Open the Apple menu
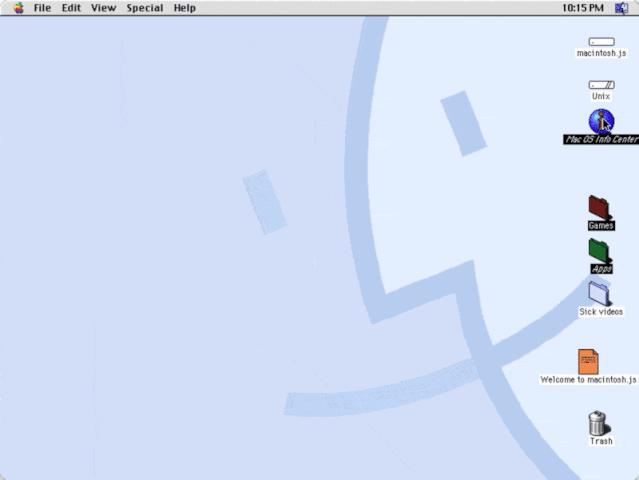Image resolution: width=639 pixels, height=480 pixels. (18, 8)
